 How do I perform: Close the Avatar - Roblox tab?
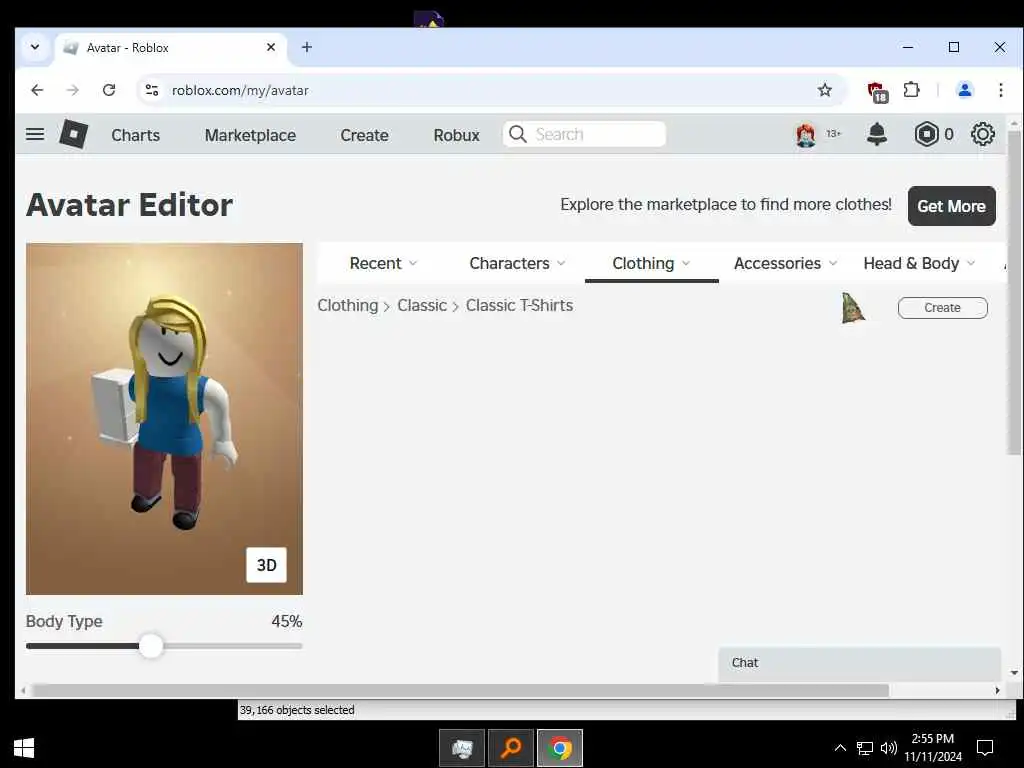pyautogui.click(x=271, y=47)
